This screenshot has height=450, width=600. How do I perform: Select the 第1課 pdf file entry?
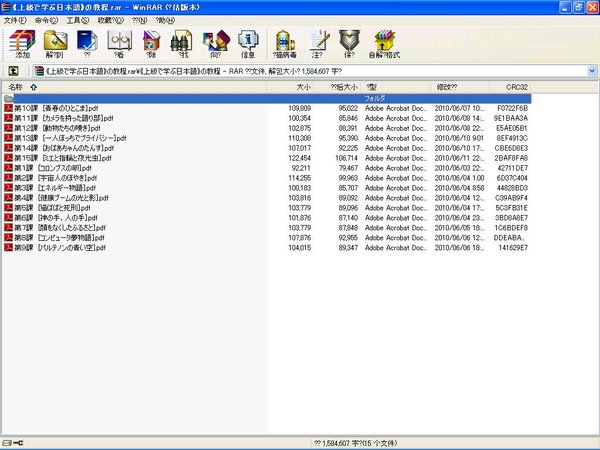[53, 169]
